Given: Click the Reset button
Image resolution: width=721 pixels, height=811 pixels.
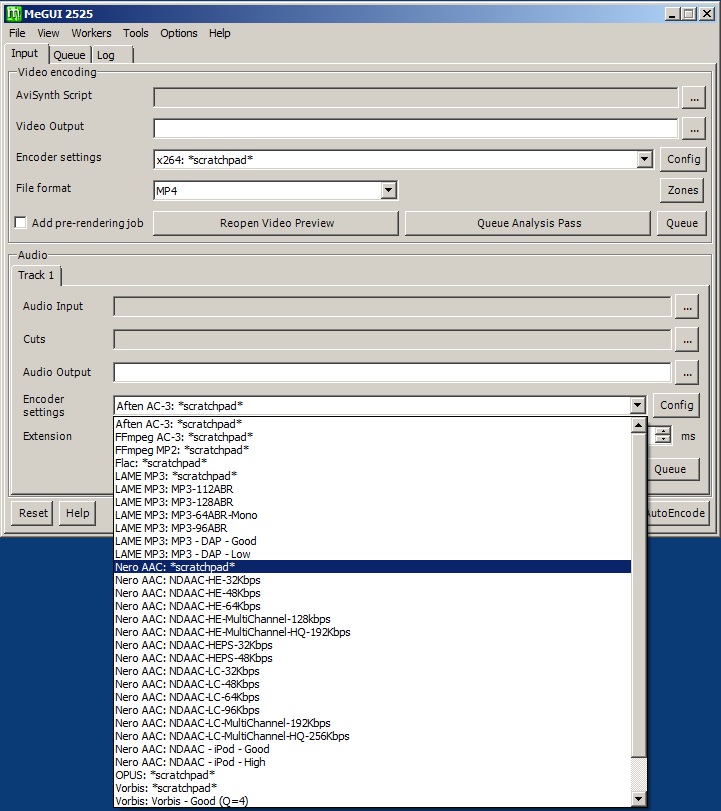Looking at the screenshot, I should pos(33,513).
